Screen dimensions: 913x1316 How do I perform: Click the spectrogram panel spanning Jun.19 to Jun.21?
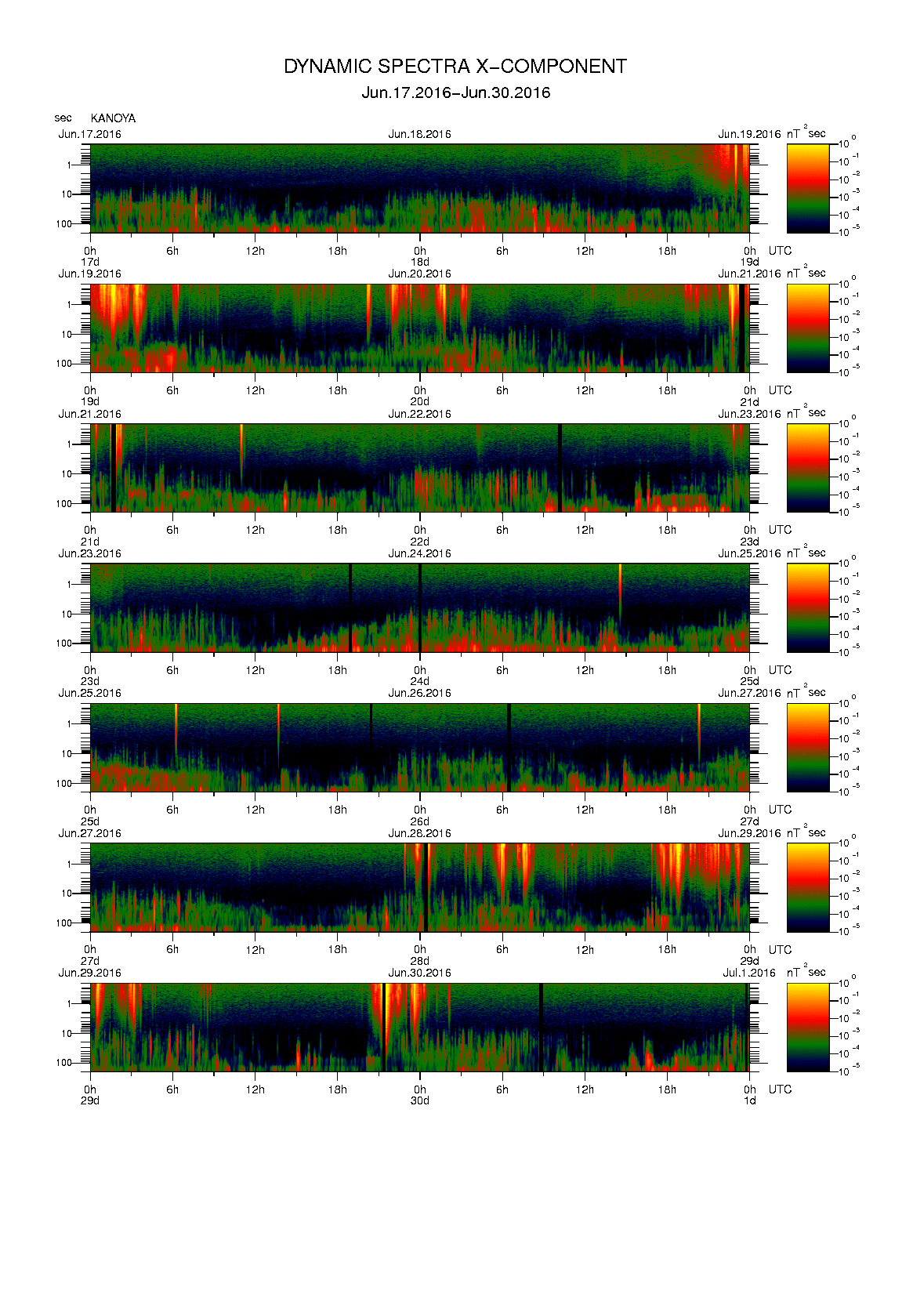(x=420, y=328)
